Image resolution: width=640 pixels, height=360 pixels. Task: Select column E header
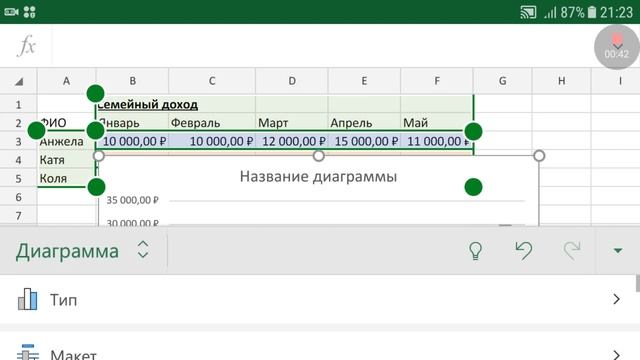click(x=364, y=81)
